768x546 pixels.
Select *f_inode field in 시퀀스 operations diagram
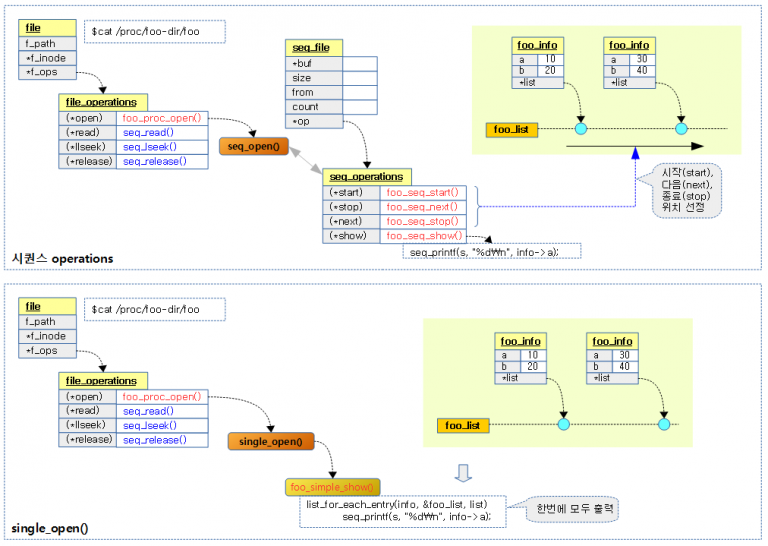click(x=48, y=58)
